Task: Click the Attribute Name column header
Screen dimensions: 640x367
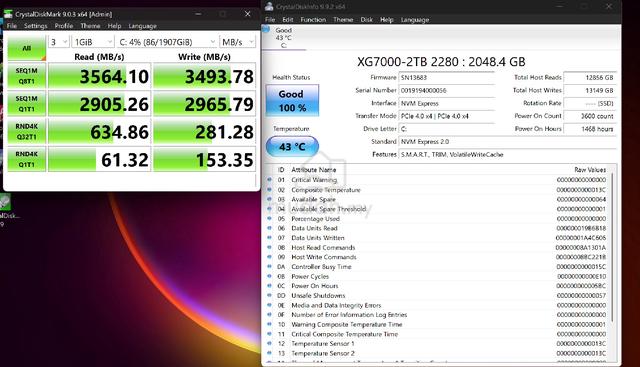Action: click(313, 169)
